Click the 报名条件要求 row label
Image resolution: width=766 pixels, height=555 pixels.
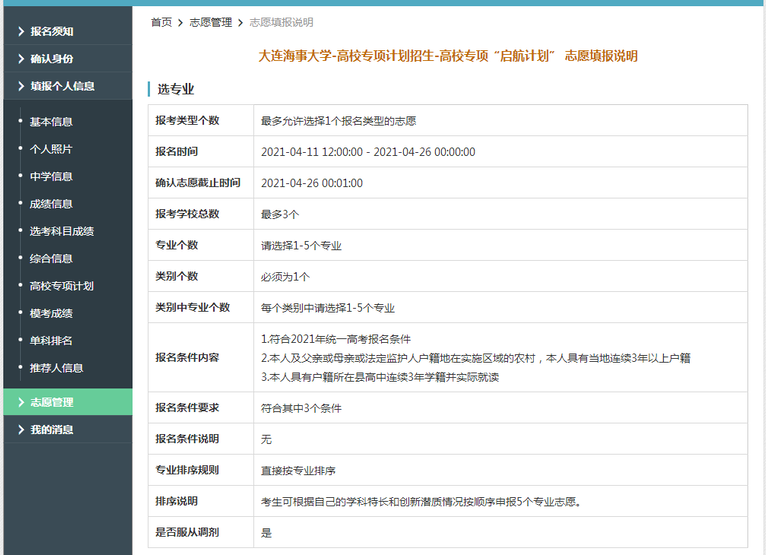(x=187, y=407)
